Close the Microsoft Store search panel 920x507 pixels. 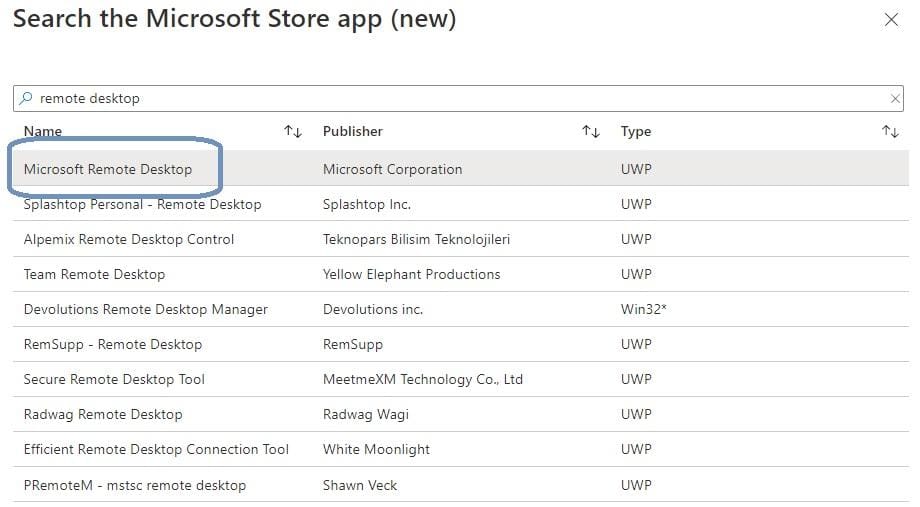click(891, 20)
